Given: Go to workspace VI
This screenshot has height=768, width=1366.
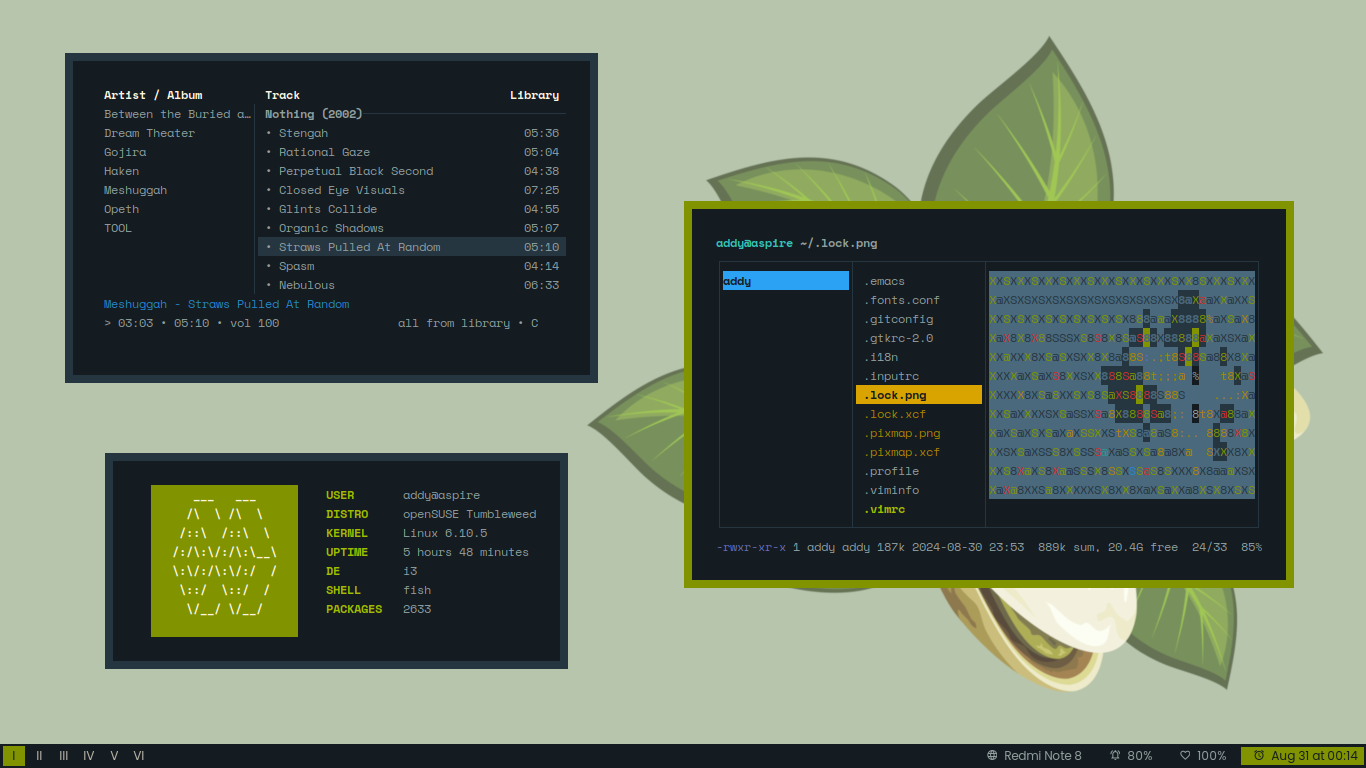Looking at the screenshot, I should click(139, 756).
